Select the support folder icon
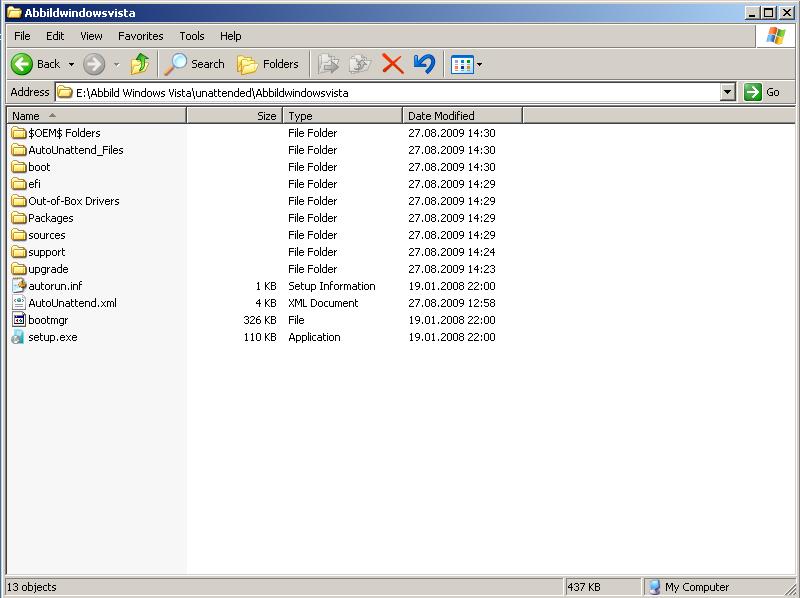 (x=19, y=252)
